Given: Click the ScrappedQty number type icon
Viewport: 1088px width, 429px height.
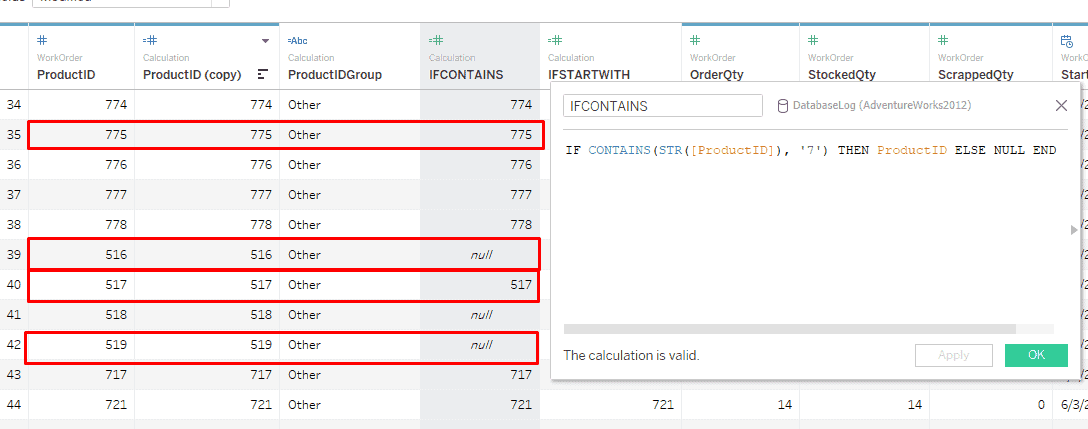Looking at the screenshot, I should tap(944, 40).
